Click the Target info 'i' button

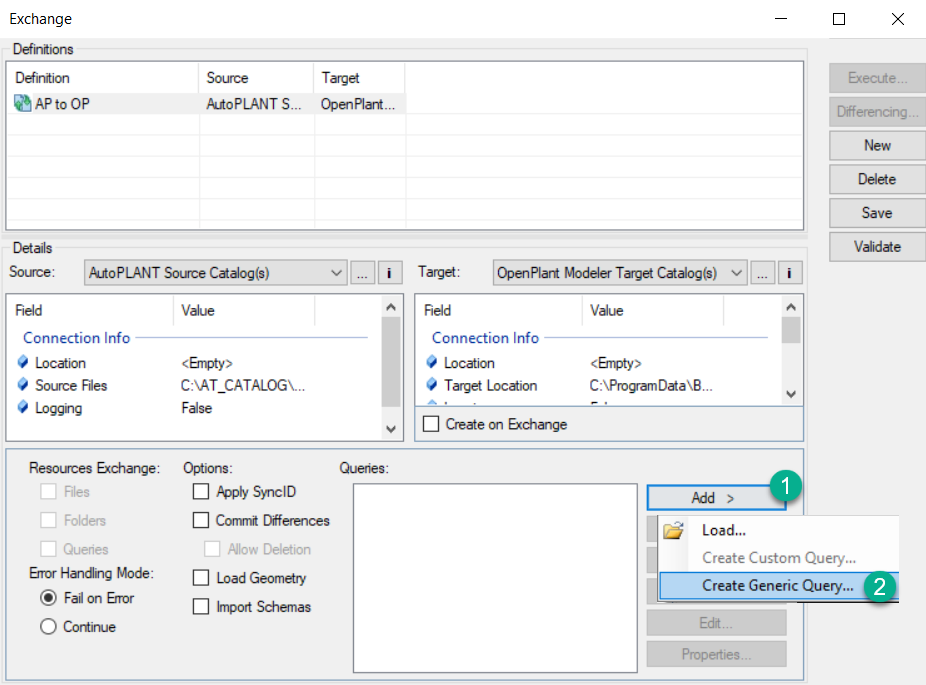point(789,273)
